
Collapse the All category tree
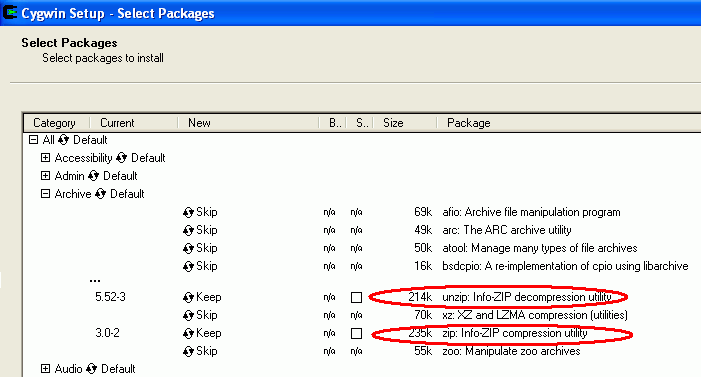tap(33, 140)
